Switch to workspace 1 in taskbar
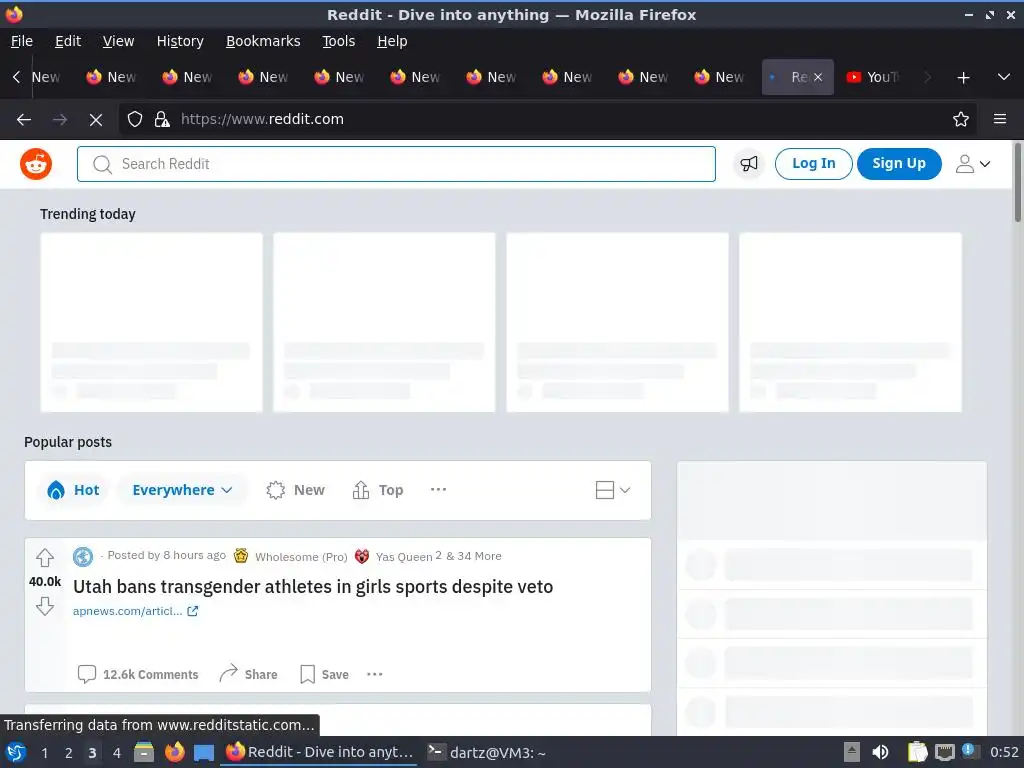The width and height of the screenshot is (1024, 768). click(x=44, y=753)
